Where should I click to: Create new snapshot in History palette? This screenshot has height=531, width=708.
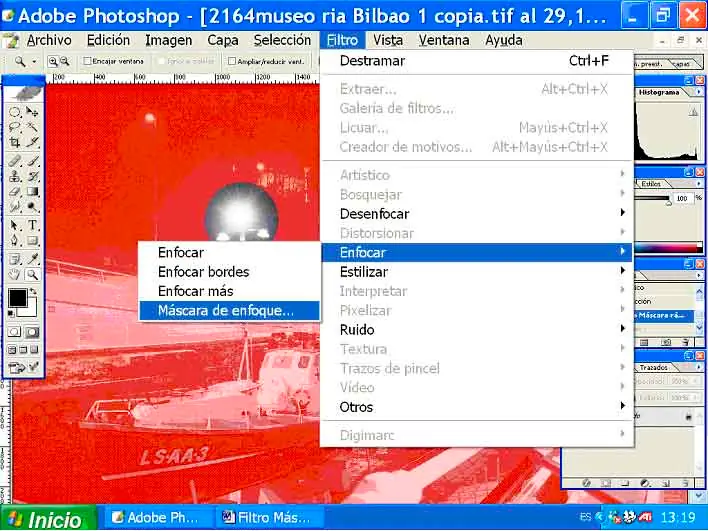pyautogui.click(x=666, y=342)
